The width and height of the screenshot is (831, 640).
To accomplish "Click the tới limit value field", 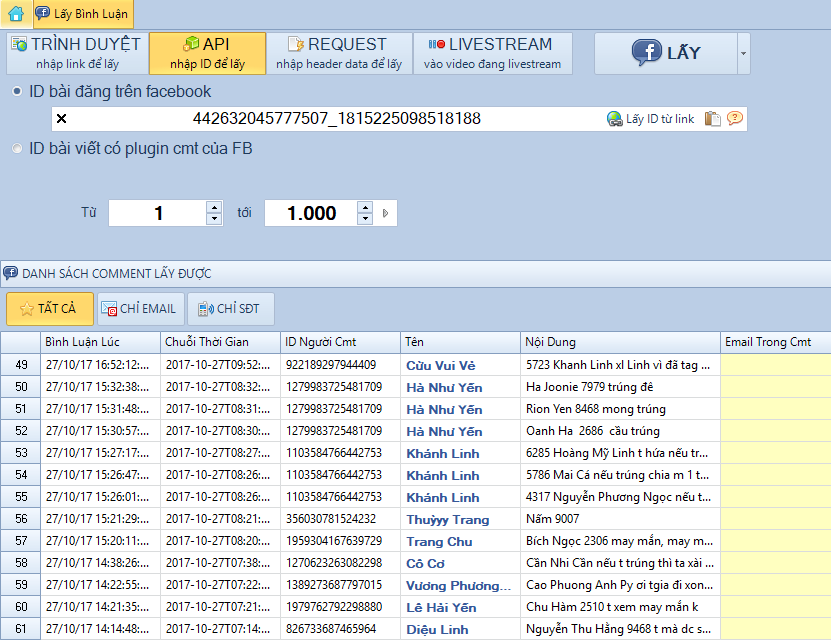I will (x=312, y=213).
